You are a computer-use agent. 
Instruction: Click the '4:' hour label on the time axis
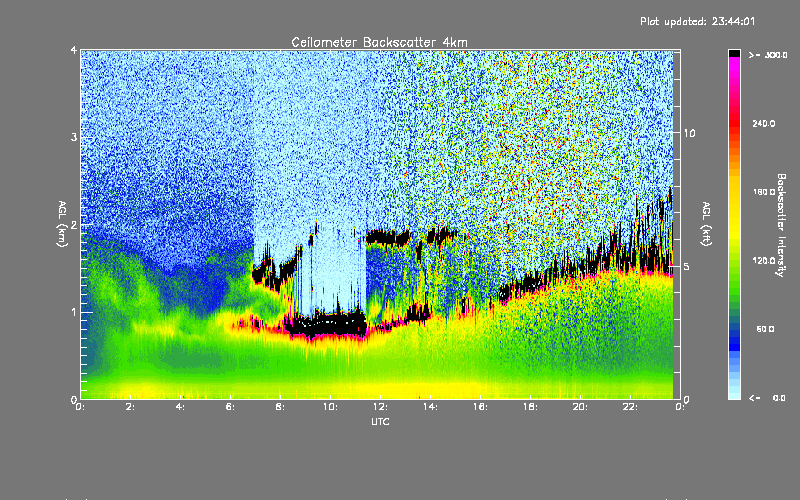coord(180,407)
